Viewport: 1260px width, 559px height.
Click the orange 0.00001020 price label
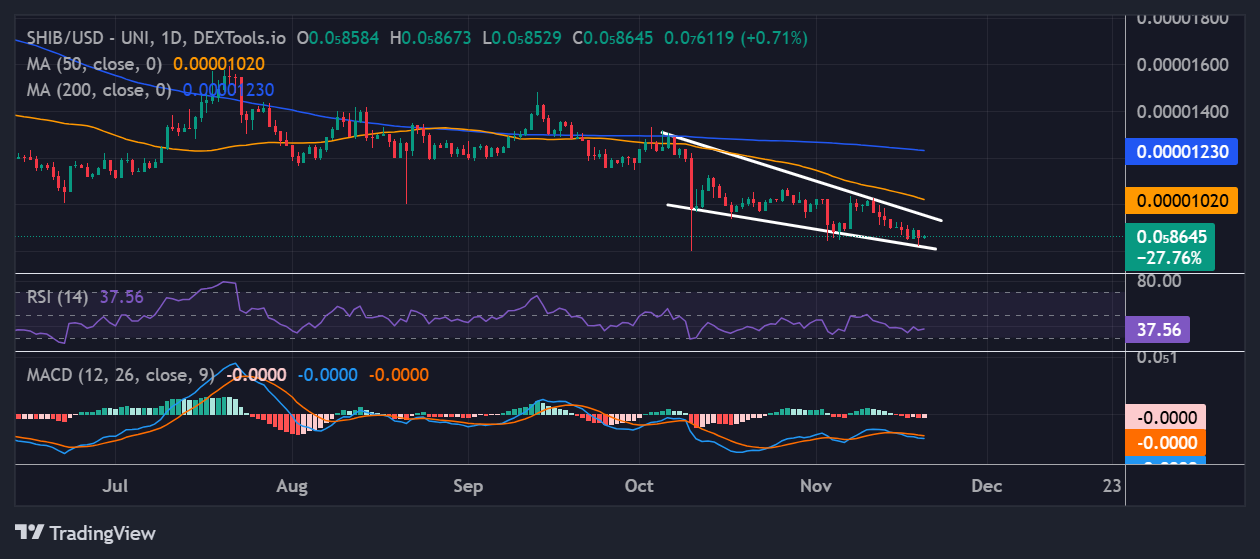tap(1182, 201)
